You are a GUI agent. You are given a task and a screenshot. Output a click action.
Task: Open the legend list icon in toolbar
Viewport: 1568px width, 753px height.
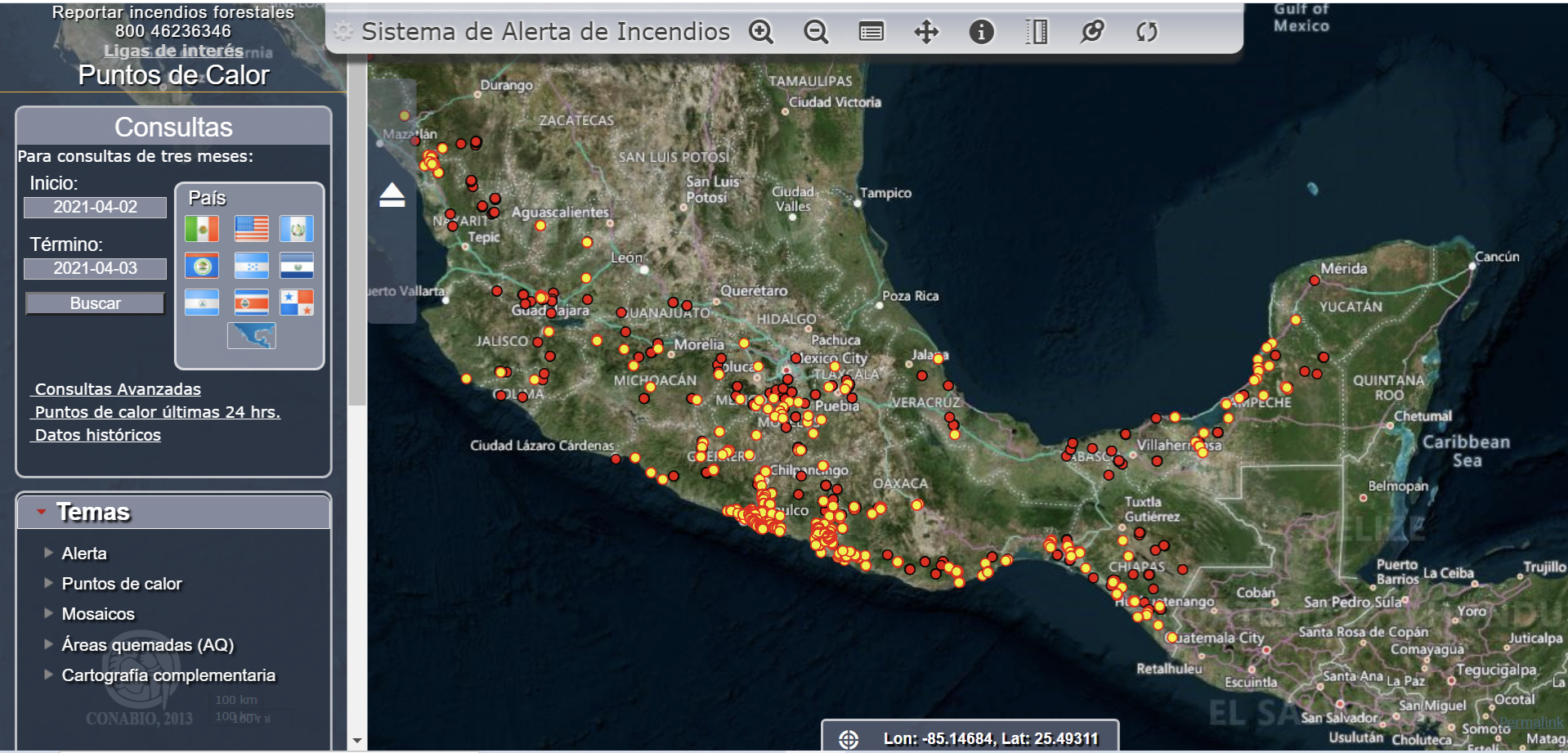click(x=871, y=32)
